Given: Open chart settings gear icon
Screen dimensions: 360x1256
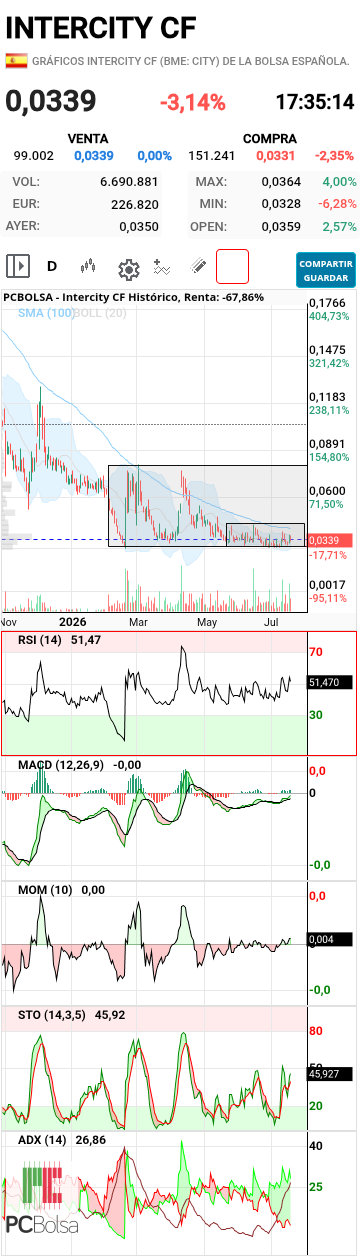Looking at the screenshot, I should [128, 268].
